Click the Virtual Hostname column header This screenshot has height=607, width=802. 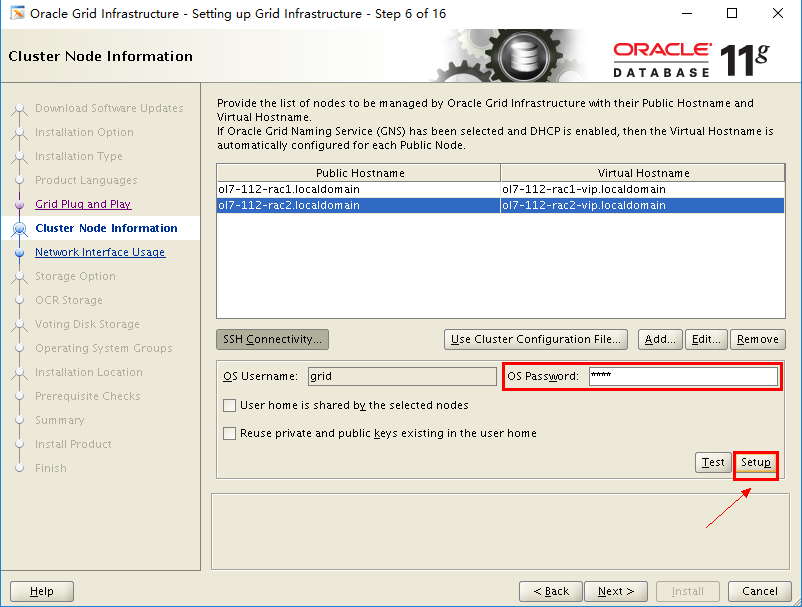[x=643, y=173]
